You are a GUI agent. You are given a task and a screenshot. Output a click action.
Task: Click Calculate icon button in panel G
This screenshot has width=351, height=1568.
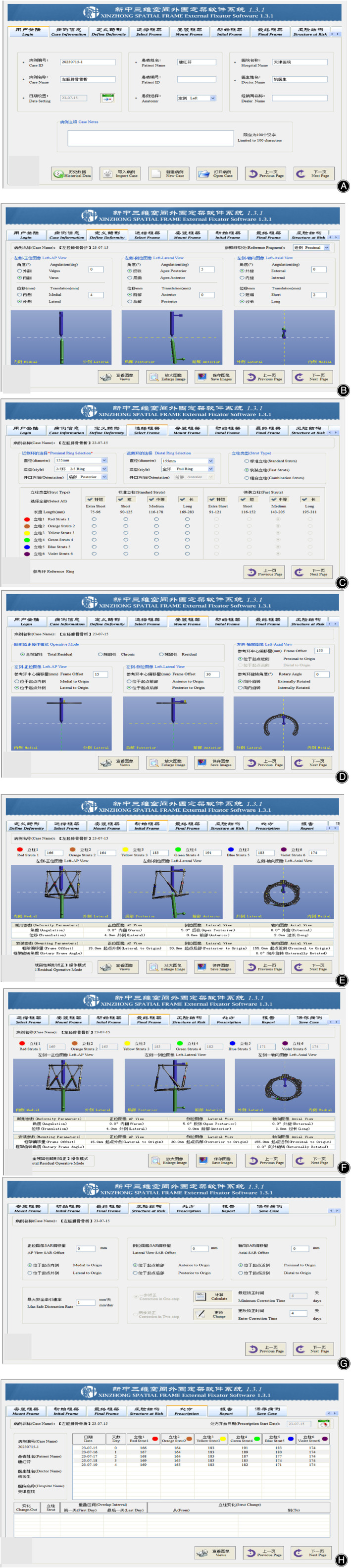[213, 1296]
